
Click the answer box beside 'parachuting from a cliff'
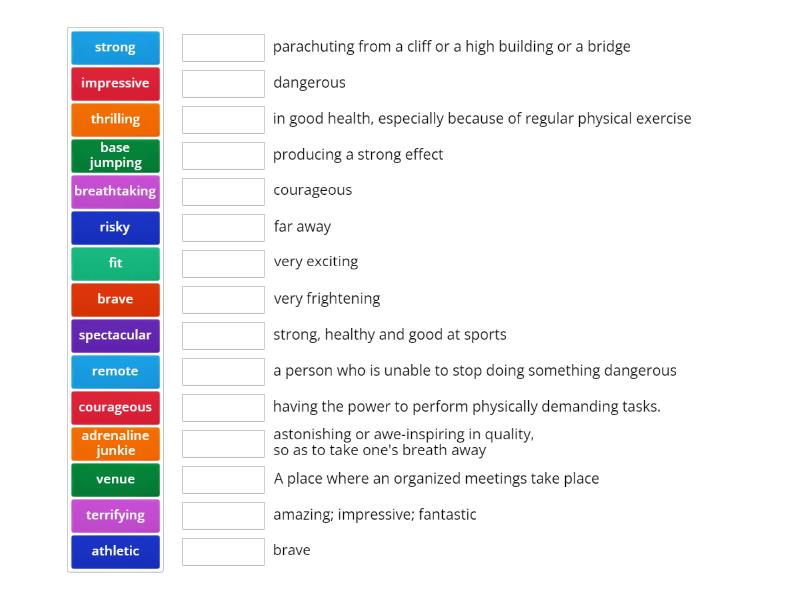tap(223, 47)
